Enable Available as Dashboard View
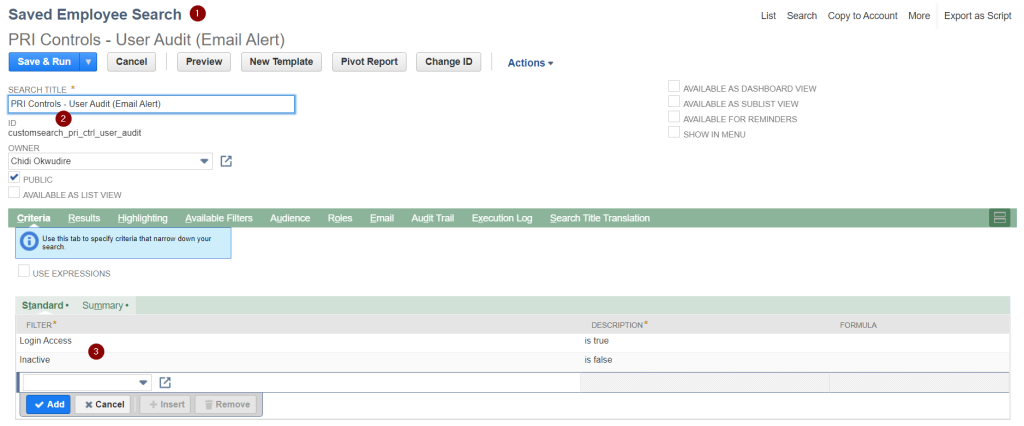 click(673, 87)
